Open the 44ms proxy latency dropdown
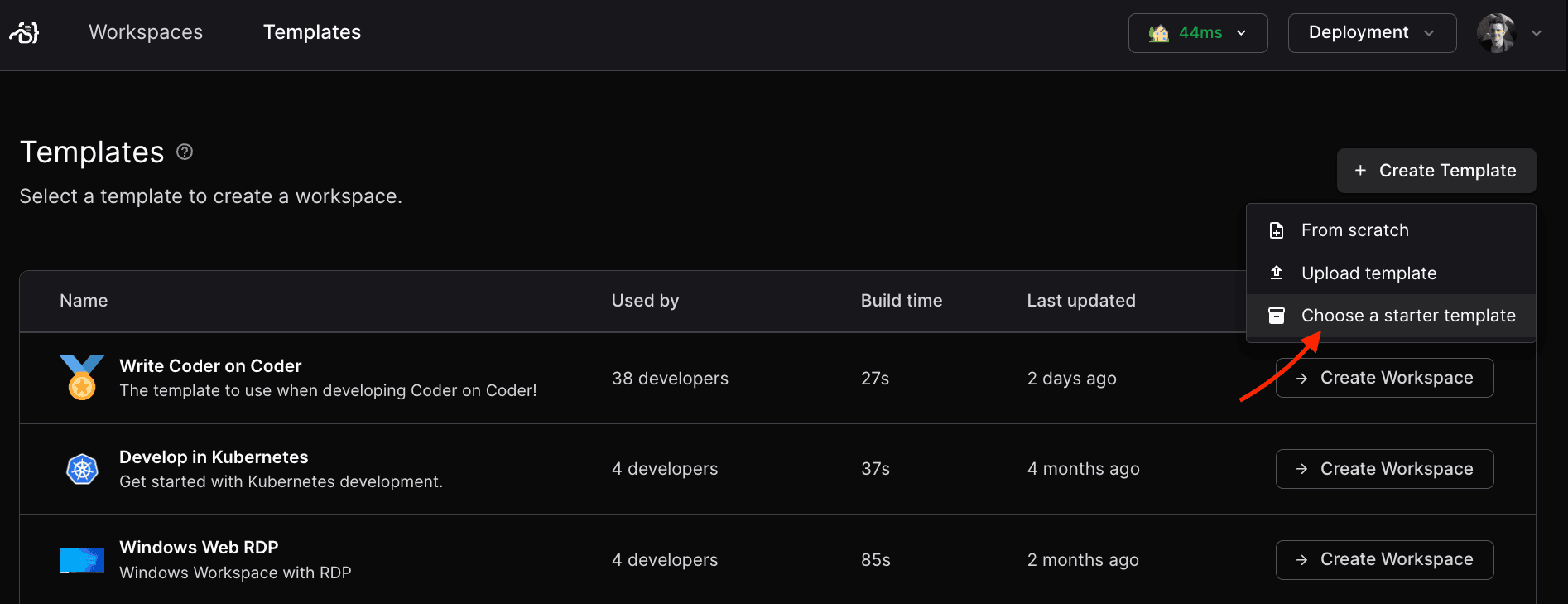This screenshot has width=1568, height=604. 1198,33
